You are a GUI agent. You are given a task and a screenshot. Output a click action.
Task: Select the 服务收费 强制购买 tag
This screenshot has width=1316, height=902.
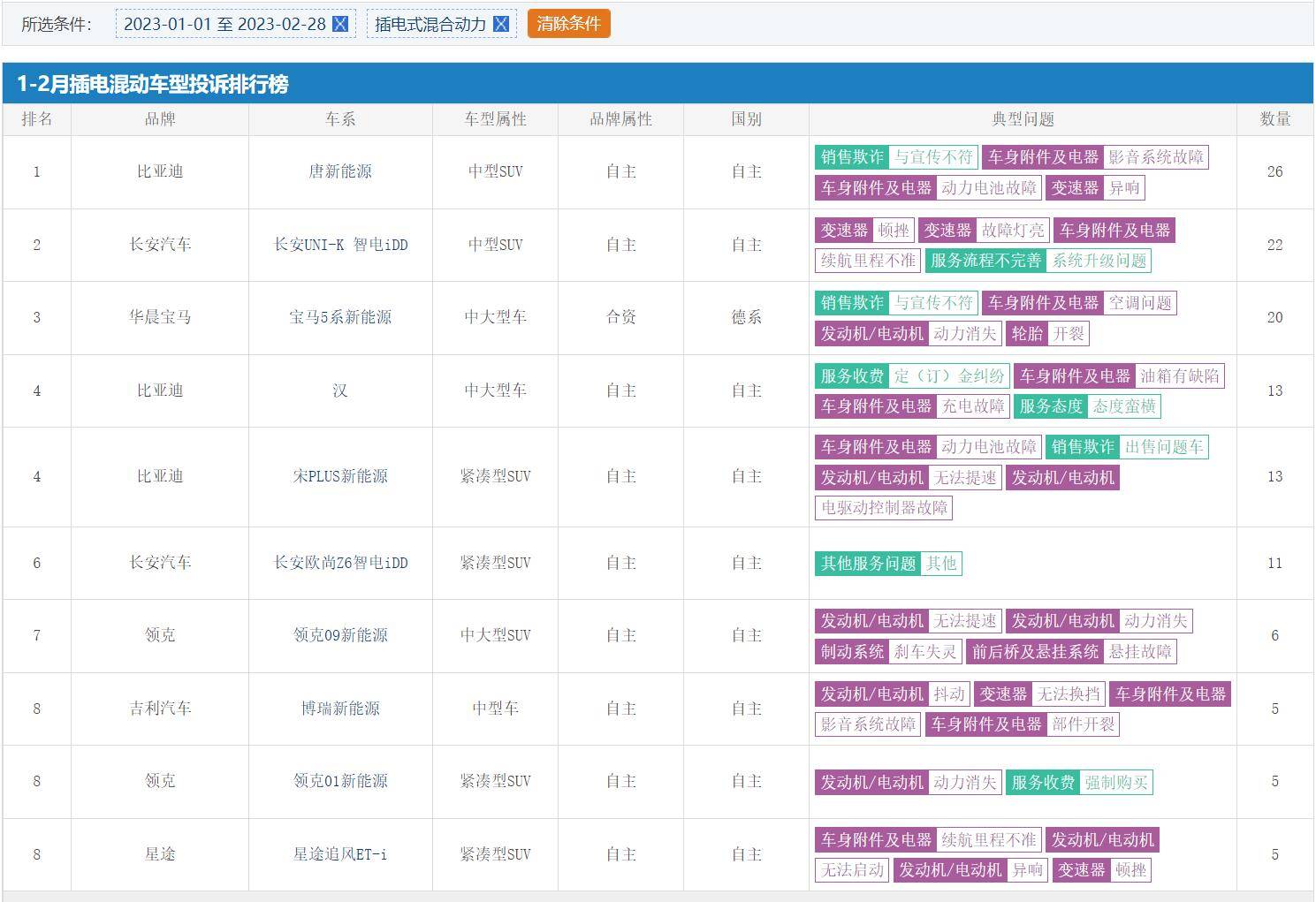coord(1078,783)
